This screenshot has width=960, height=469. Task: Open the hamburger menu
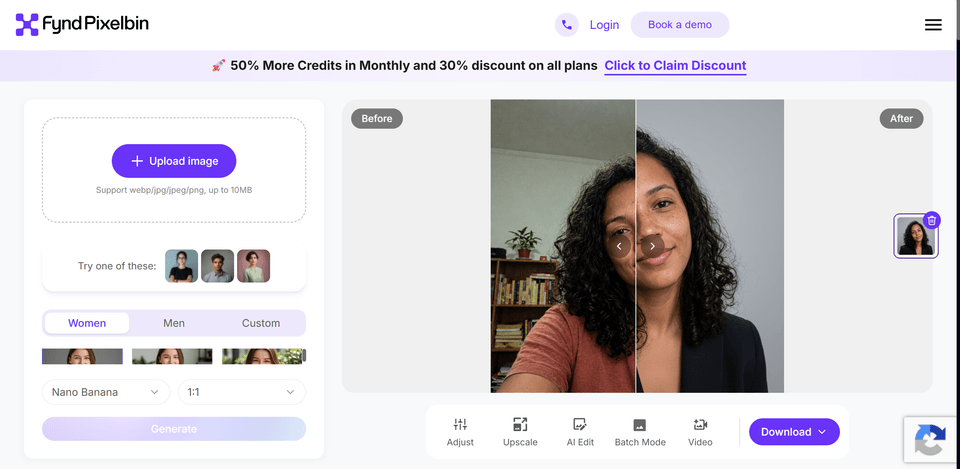(x=933, y=25)
